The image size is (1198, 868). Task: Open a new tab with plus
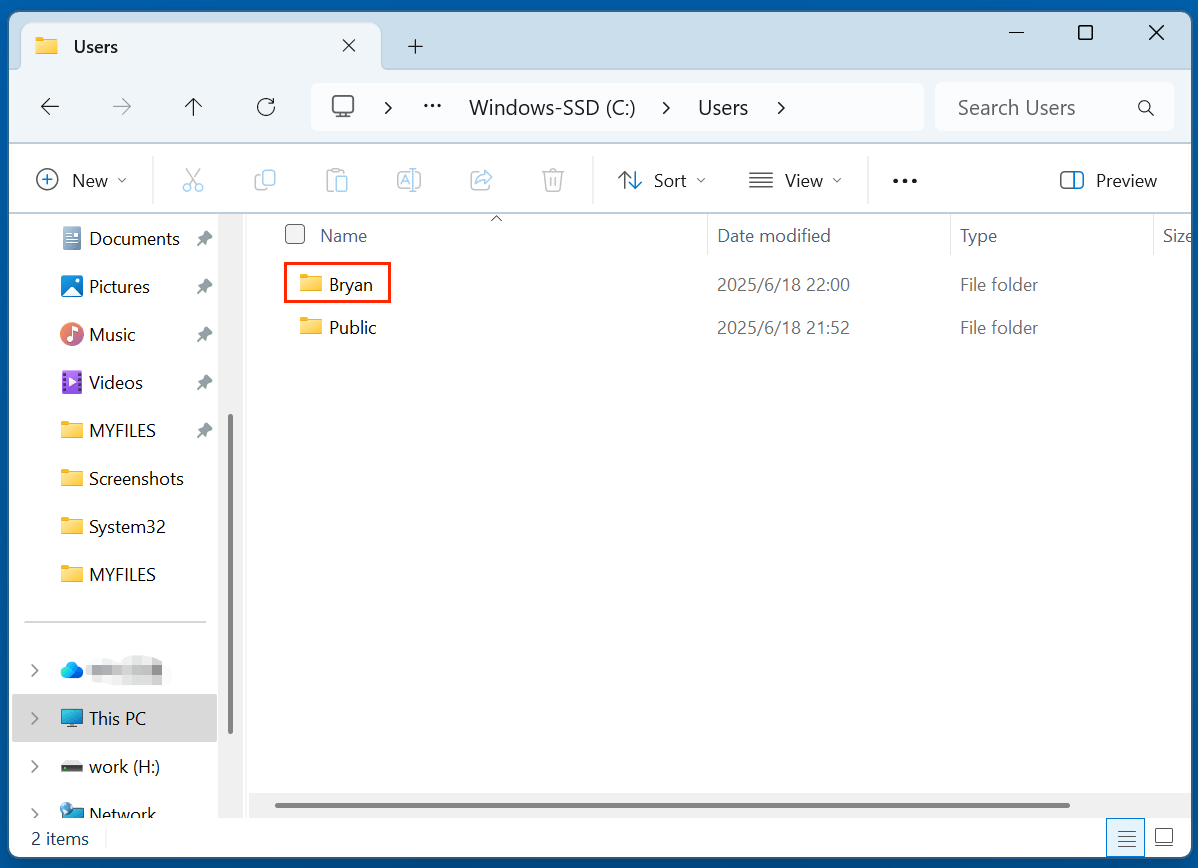(x=416, y=46)
